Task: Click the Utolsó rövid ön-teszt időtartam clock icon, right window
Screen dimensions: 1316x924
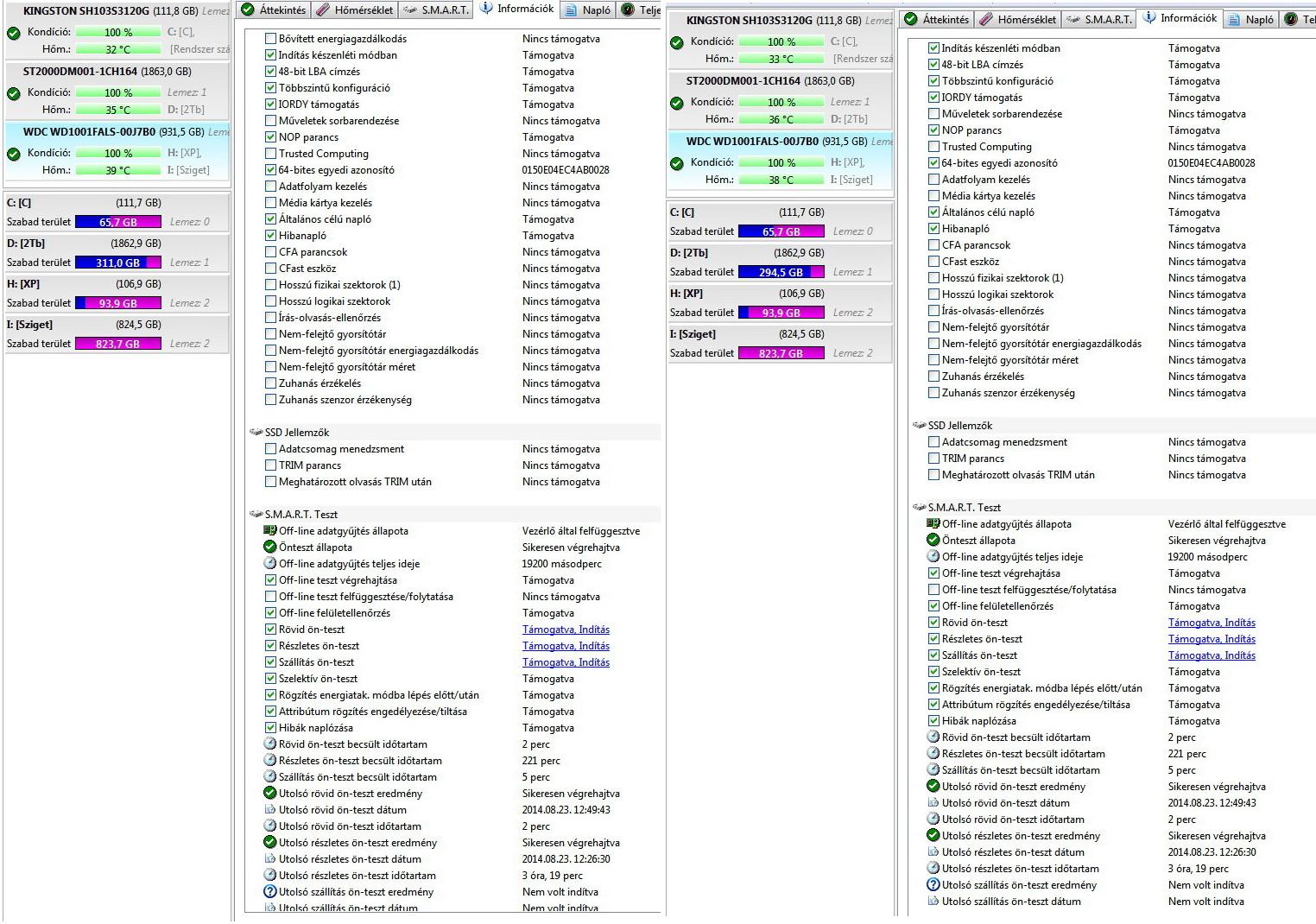Action: (933, 819)
